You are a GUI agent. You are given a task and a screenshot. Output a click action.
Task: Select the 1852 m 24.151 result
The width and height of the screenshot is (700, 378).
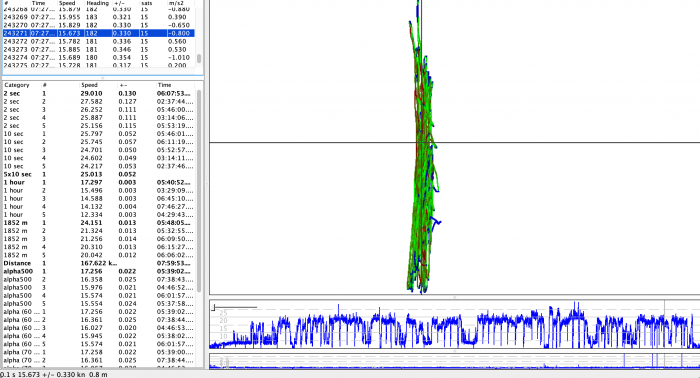tap(99, 222)
